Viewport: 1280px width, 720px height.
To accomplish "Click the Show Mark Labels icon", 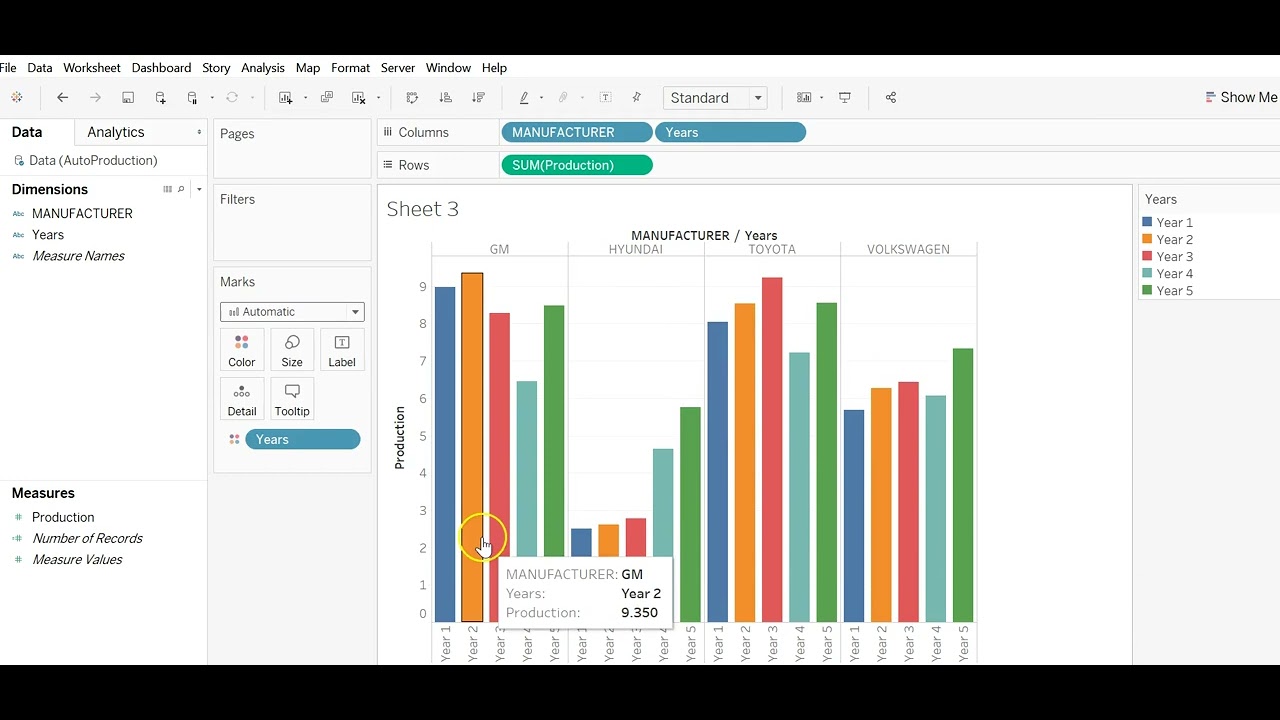I will [605, 97].
